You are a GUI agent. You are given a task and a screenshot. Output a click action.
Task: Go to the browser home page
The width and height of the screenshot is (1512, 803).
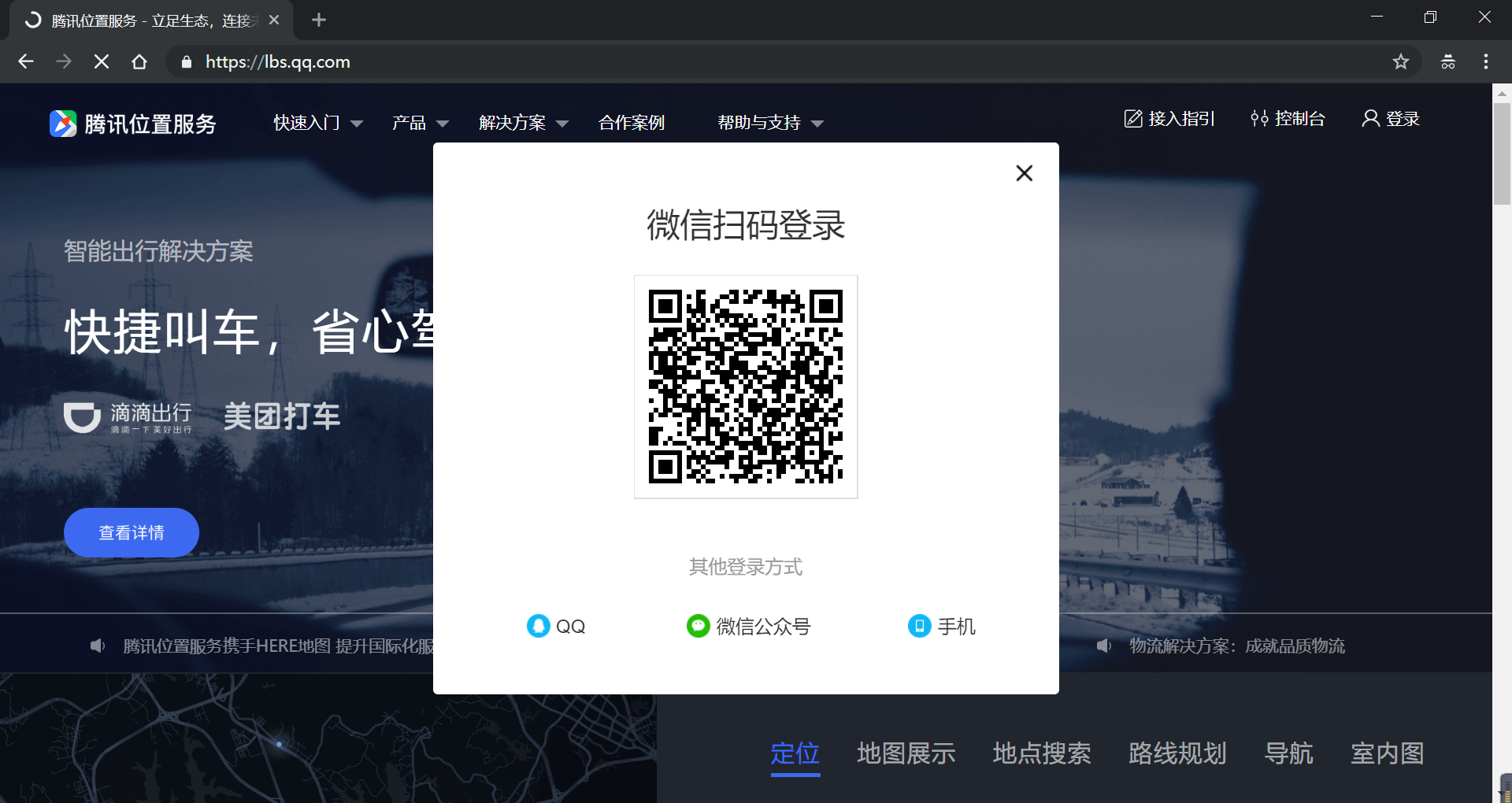pyautogui.click(x=139, y=61)
